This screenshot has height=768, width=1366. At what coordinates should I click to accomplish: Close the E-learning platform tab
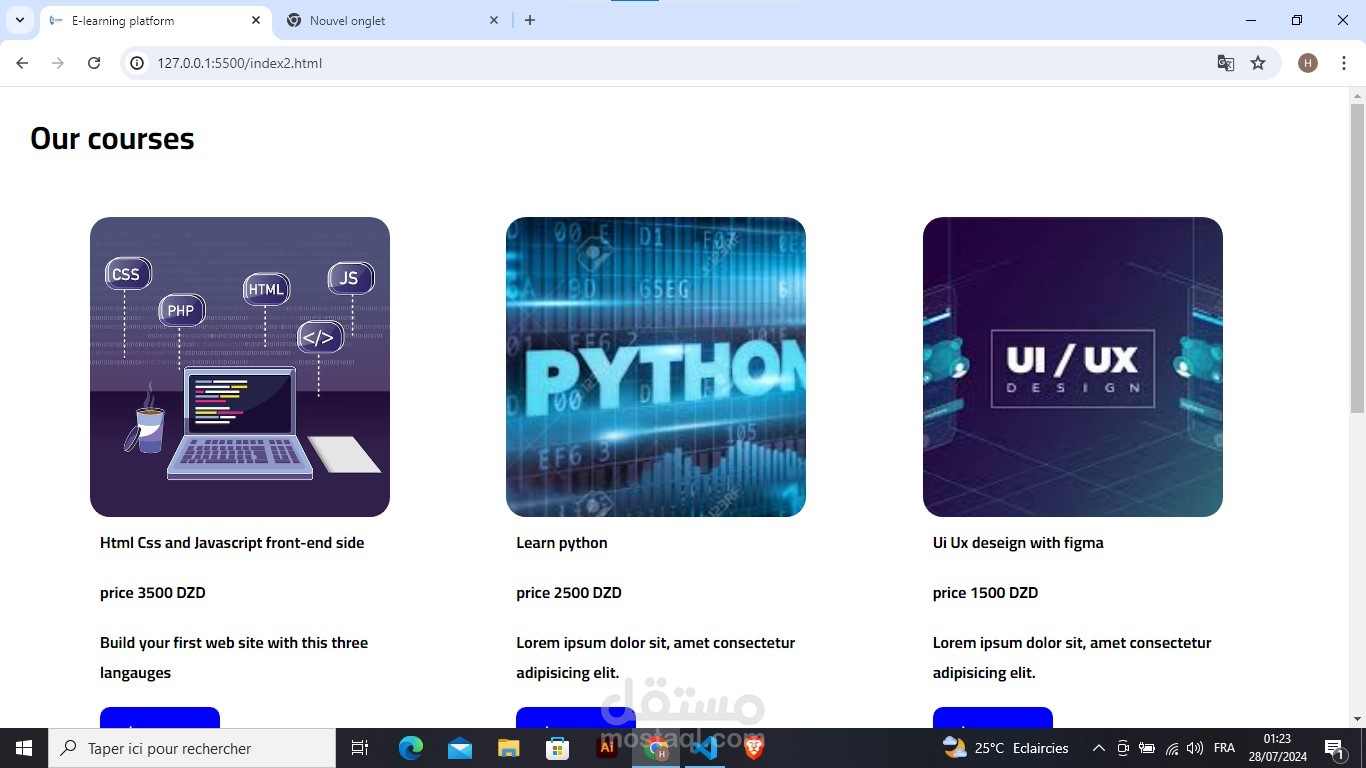click(256, 20)
